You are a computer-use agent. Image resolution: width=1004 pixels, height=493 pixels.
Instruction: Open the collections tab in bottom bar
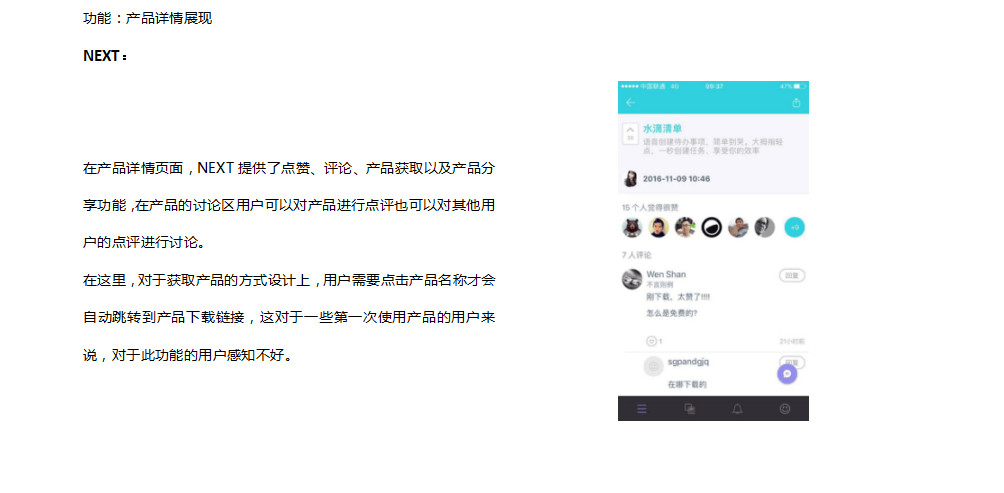click(x=690, y=409)
